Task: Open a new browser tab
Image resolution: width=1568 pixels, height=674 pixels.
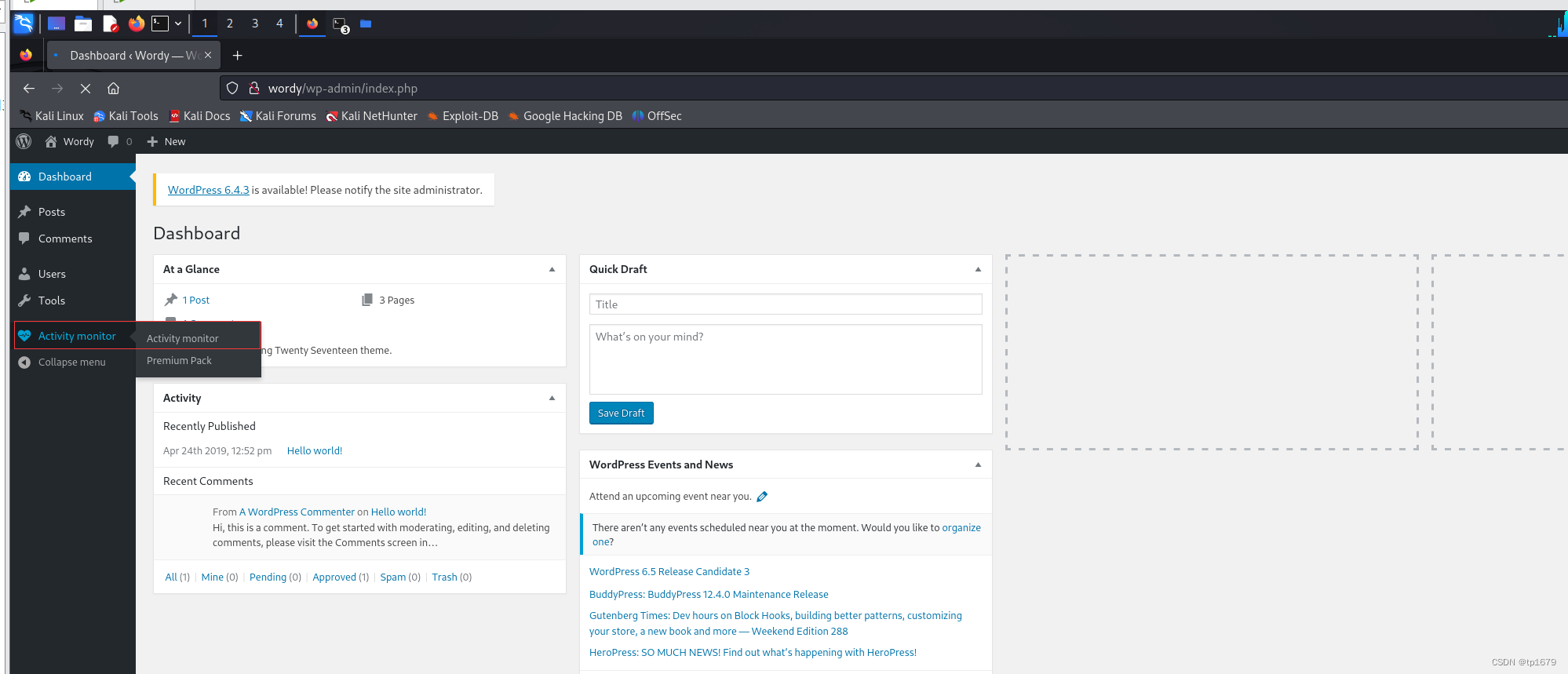Action: 238,56
